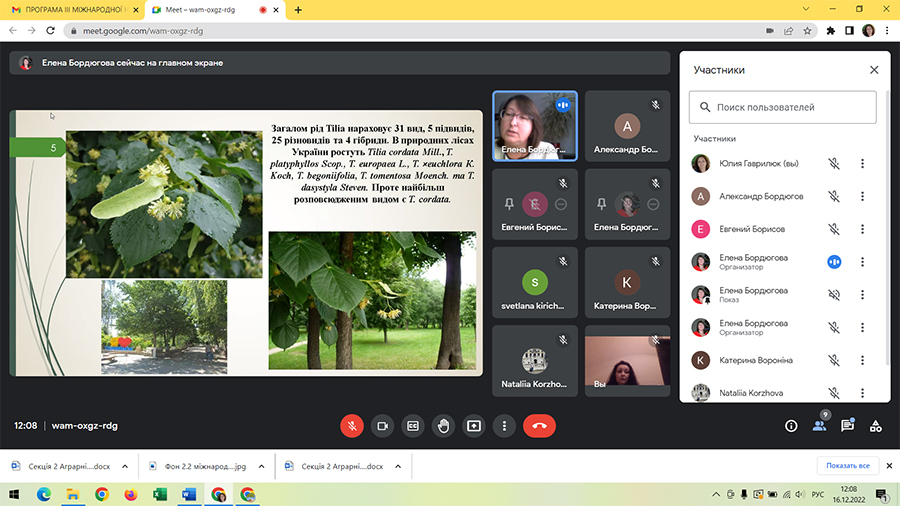Image resolution: width=900 pixels, height=506 pixels.
Task: Open the three-dot menu for Катерина Воронiна
Action: coord(862,360)
